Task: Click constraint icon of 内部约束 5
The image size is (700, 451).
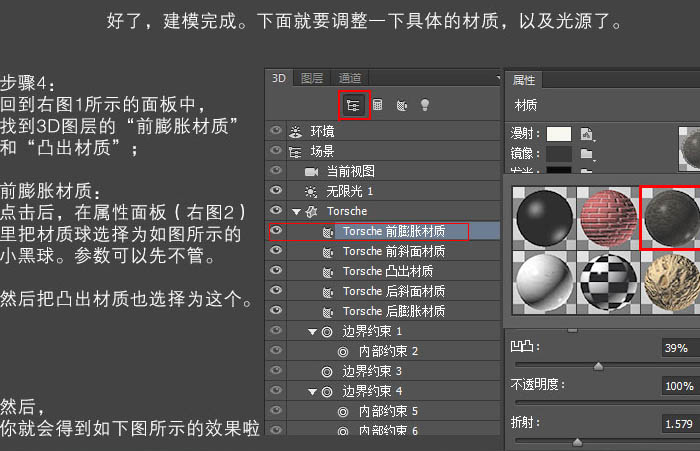Action: [343, 412]
